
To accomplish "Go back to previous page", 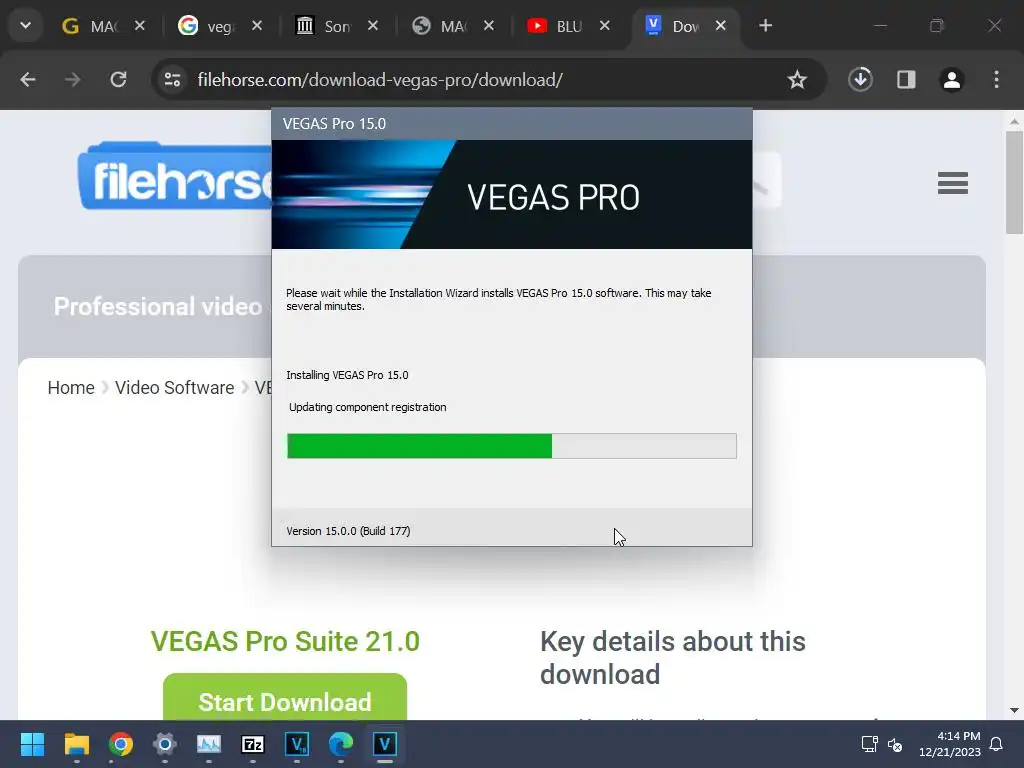I will coord(28,80).
